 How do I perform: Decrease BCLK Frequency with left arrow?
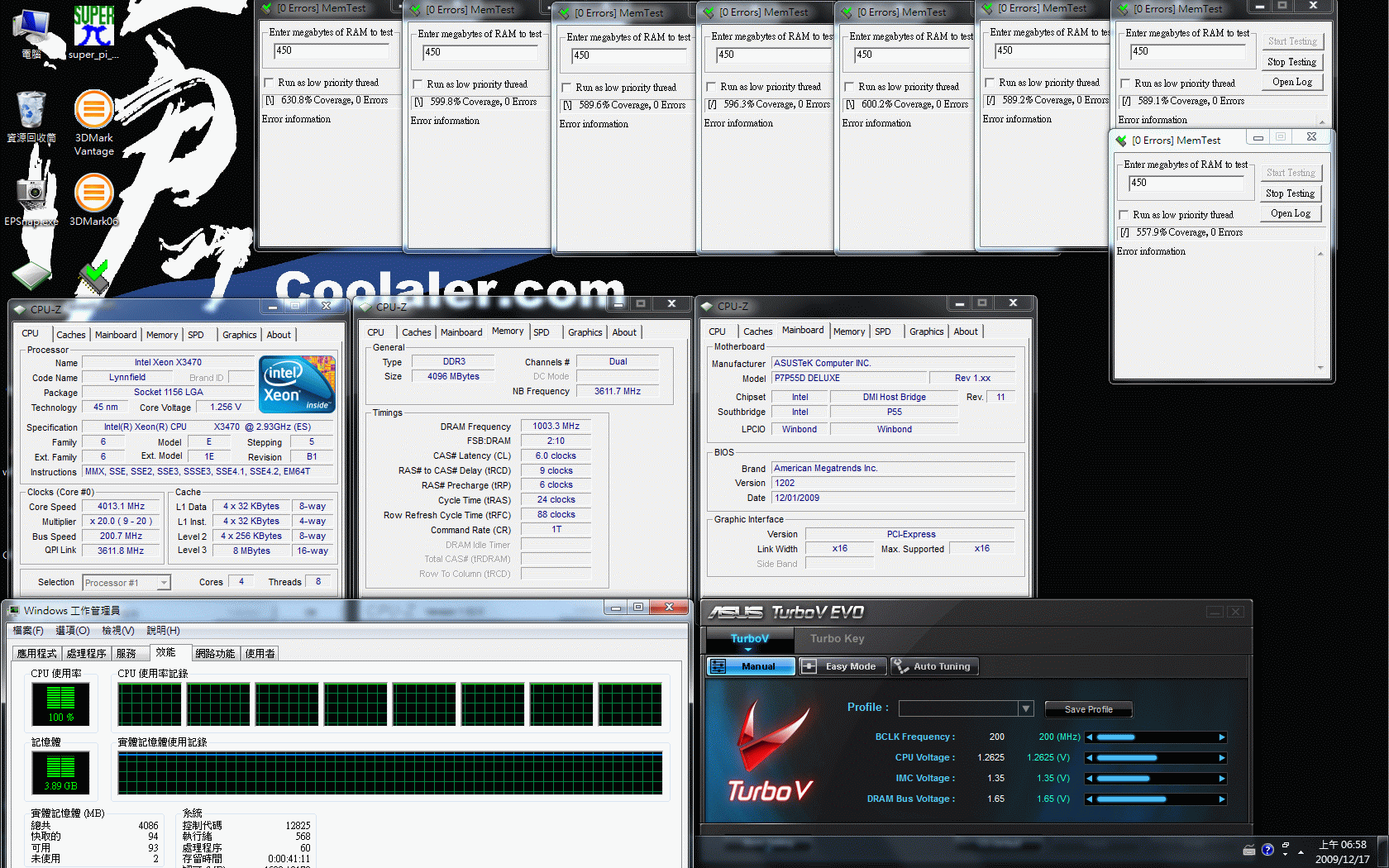1090,737
